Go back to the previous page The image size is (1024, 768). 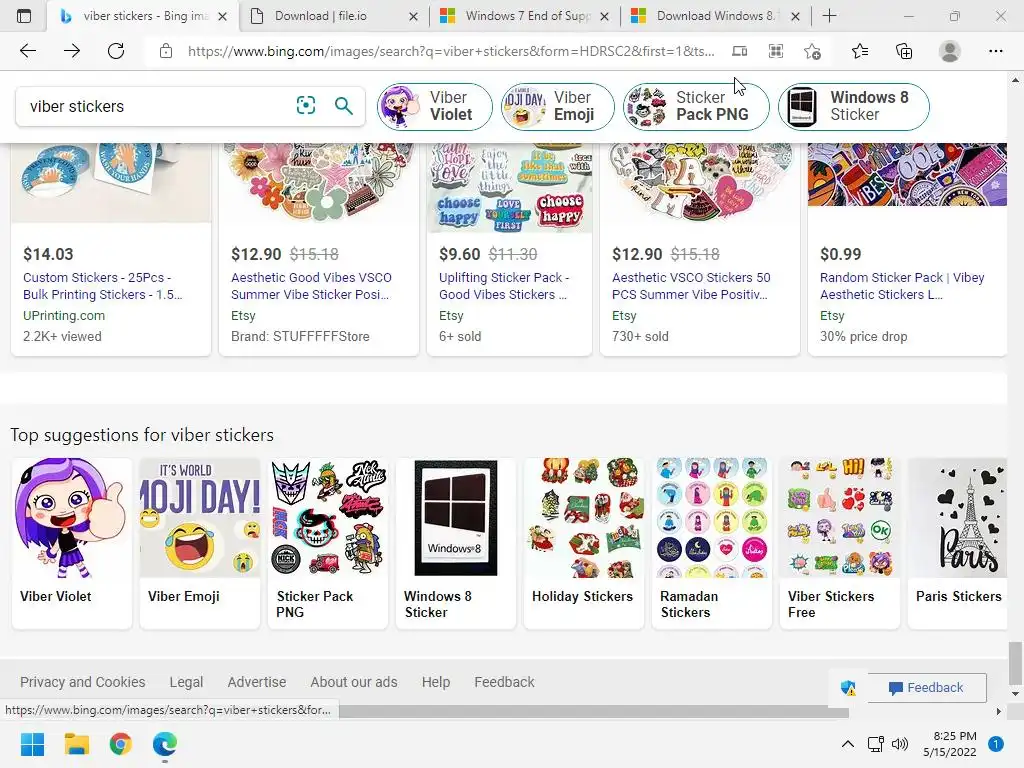[x=27, y=51]
